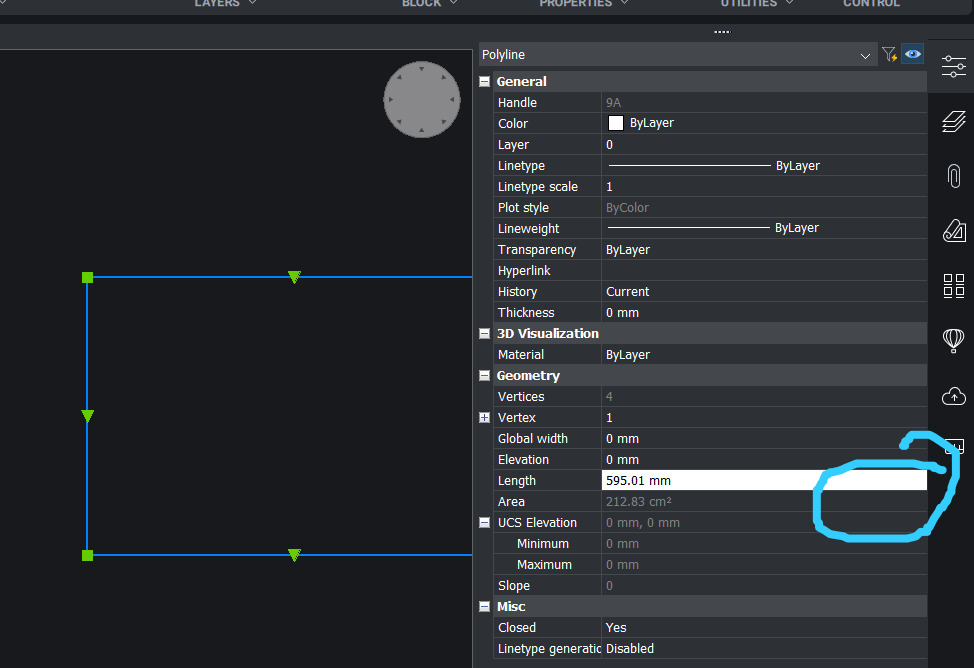Click the rolled sheet and triangle sidebar icon

click(953, 232)
